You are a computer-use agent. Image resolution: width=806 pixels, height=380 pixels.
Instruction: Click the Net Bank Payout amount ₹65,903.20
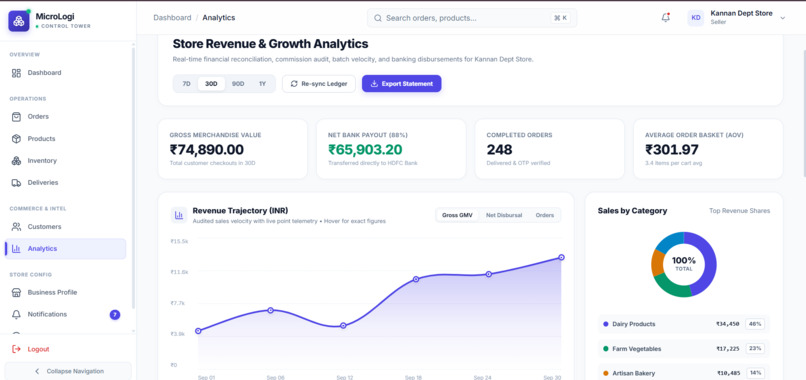click(365, 150)
